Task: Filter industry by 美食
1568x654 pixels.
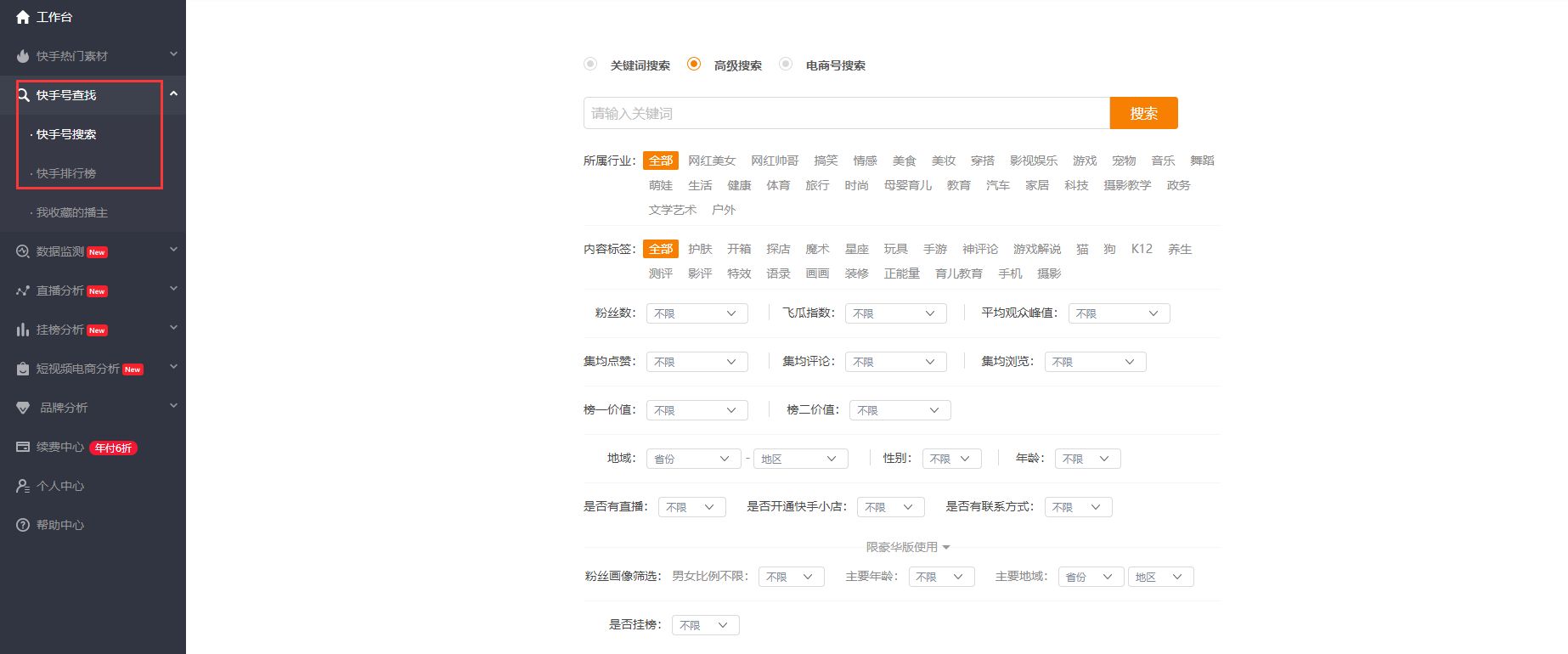Action: pyautogui.click(x=905, y=161)
